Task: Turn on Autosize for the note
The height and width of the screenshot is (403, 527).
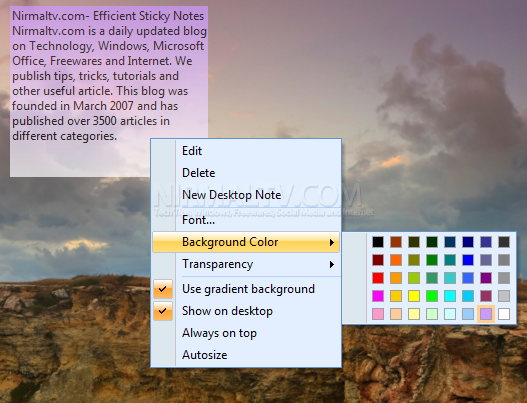Action: point(246,355)
